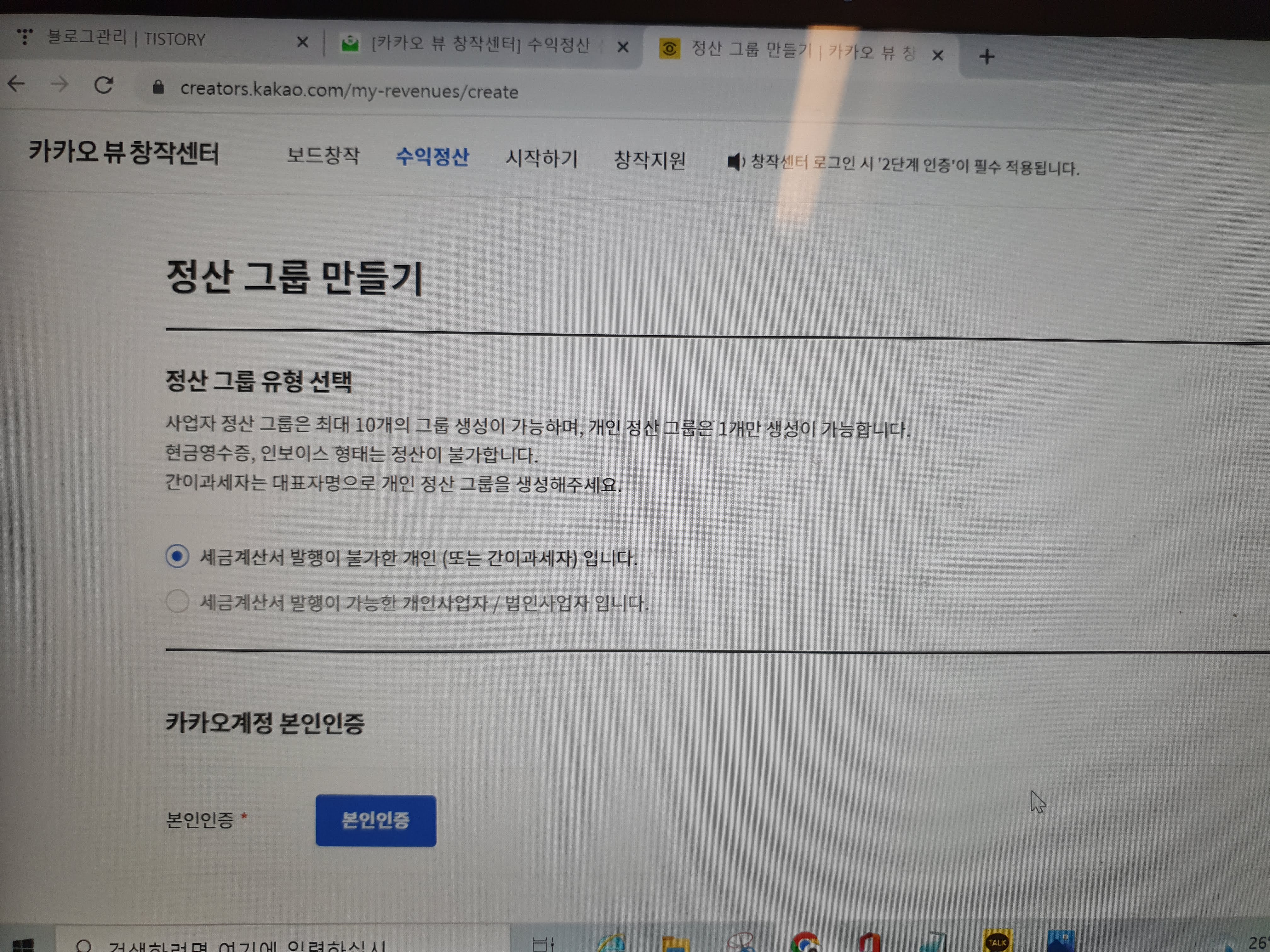1270x952 pixels.
Task: Click the 본인인증 verification button
Action: (x=375, y=821)
